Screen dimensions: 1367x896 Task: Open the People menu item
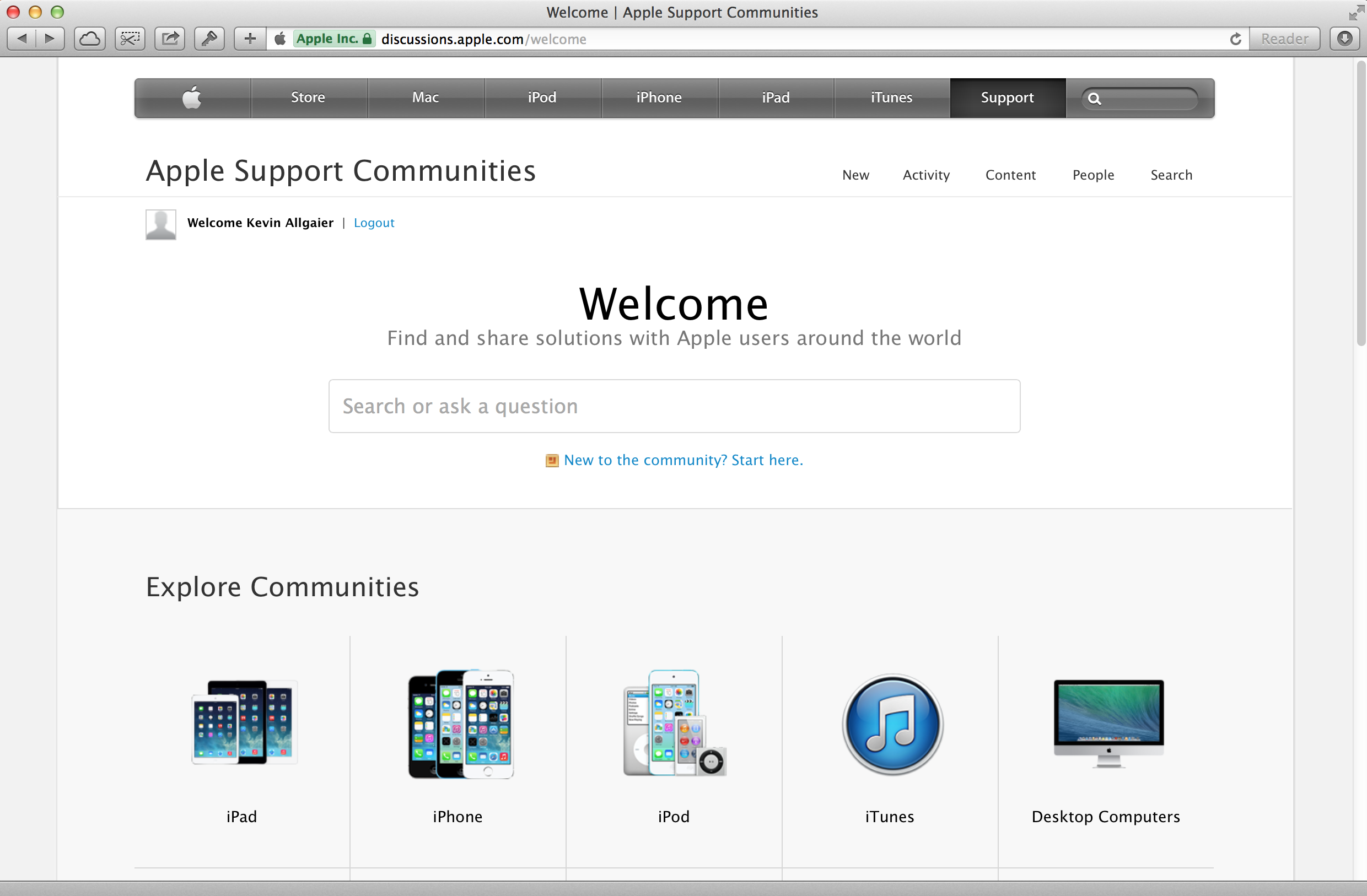coord(1093,175)
